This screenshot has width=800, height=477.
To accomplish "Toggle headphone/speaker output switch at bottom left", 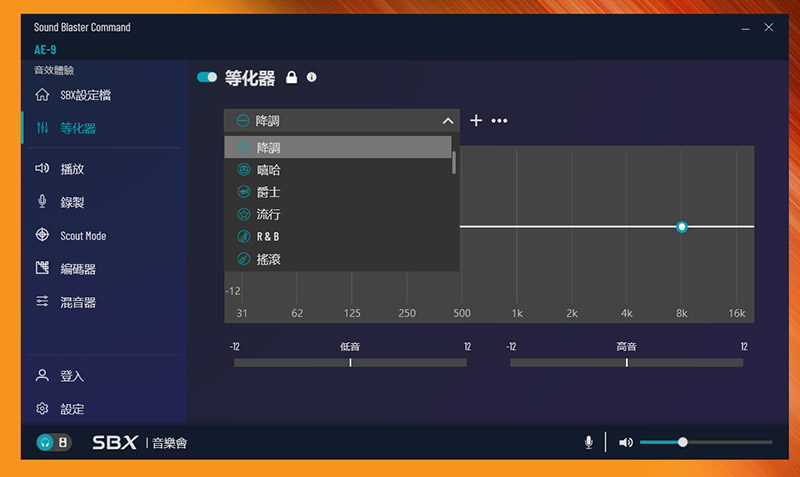I will tap(51, 442).
